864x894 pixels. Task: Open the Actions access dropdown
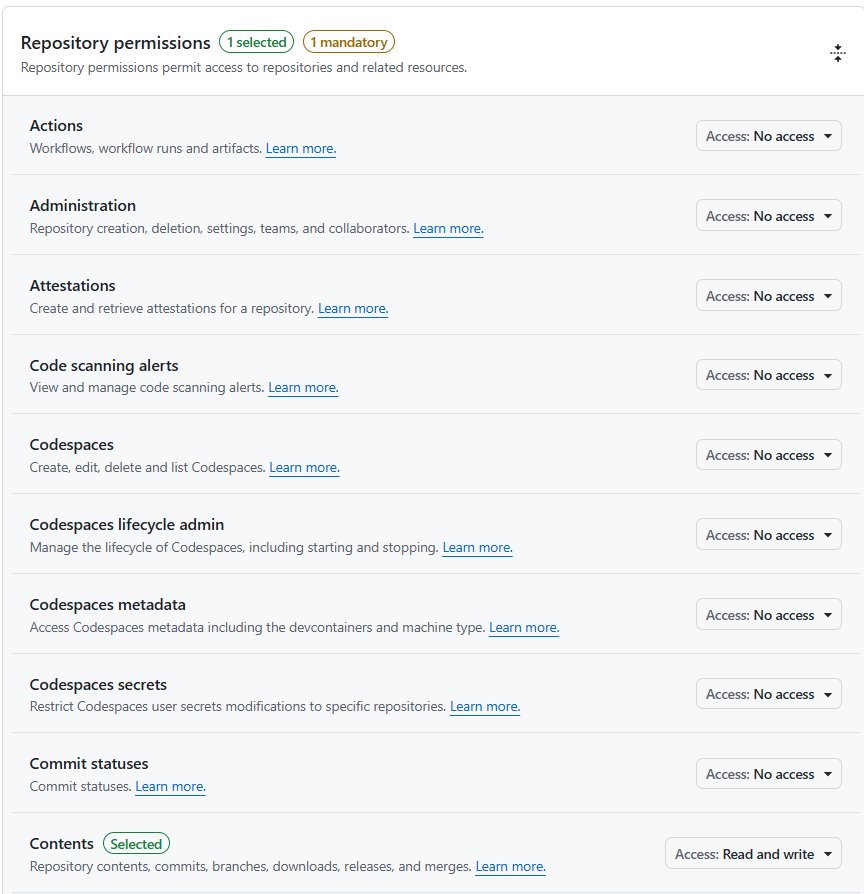coord(768,136)
